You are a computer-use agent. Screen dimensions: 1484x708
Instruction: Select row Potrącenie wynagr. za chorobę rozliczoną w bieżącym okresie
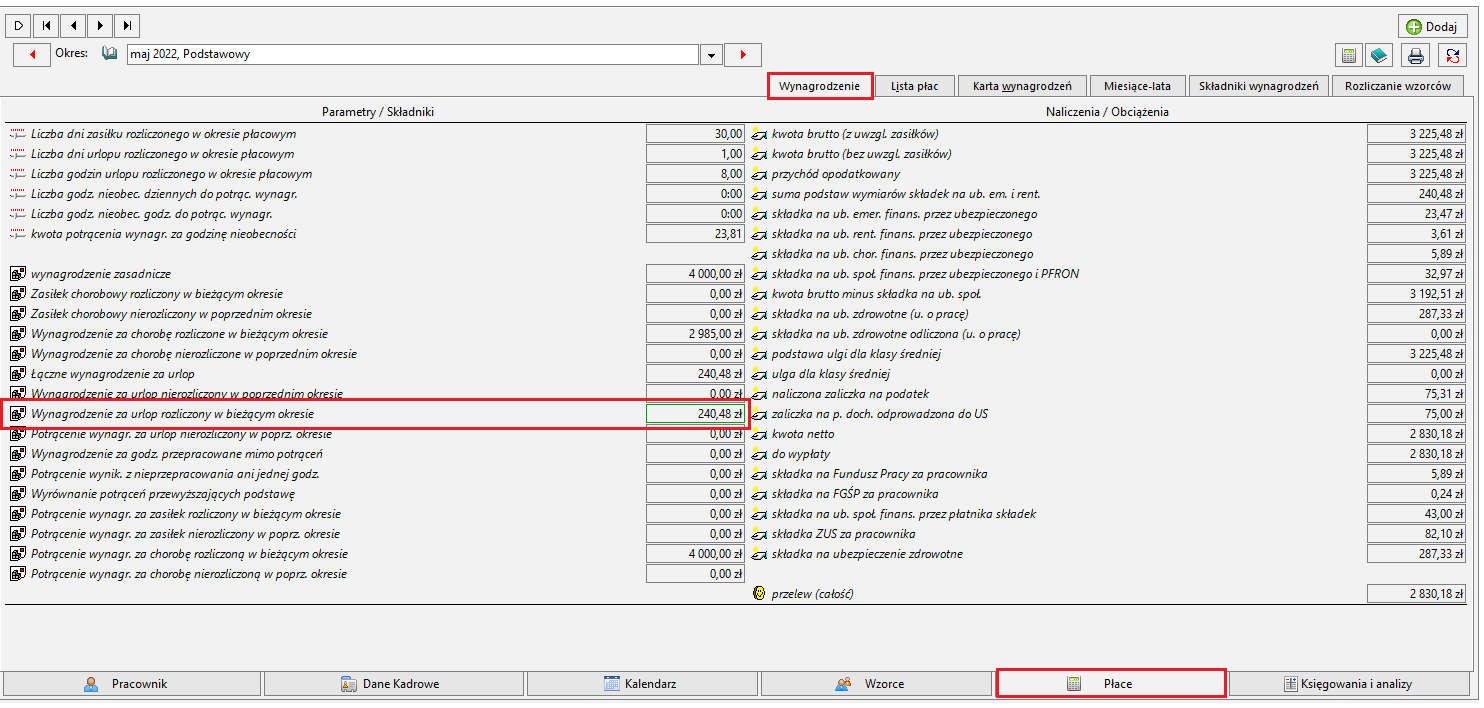(x=376, y=553)
